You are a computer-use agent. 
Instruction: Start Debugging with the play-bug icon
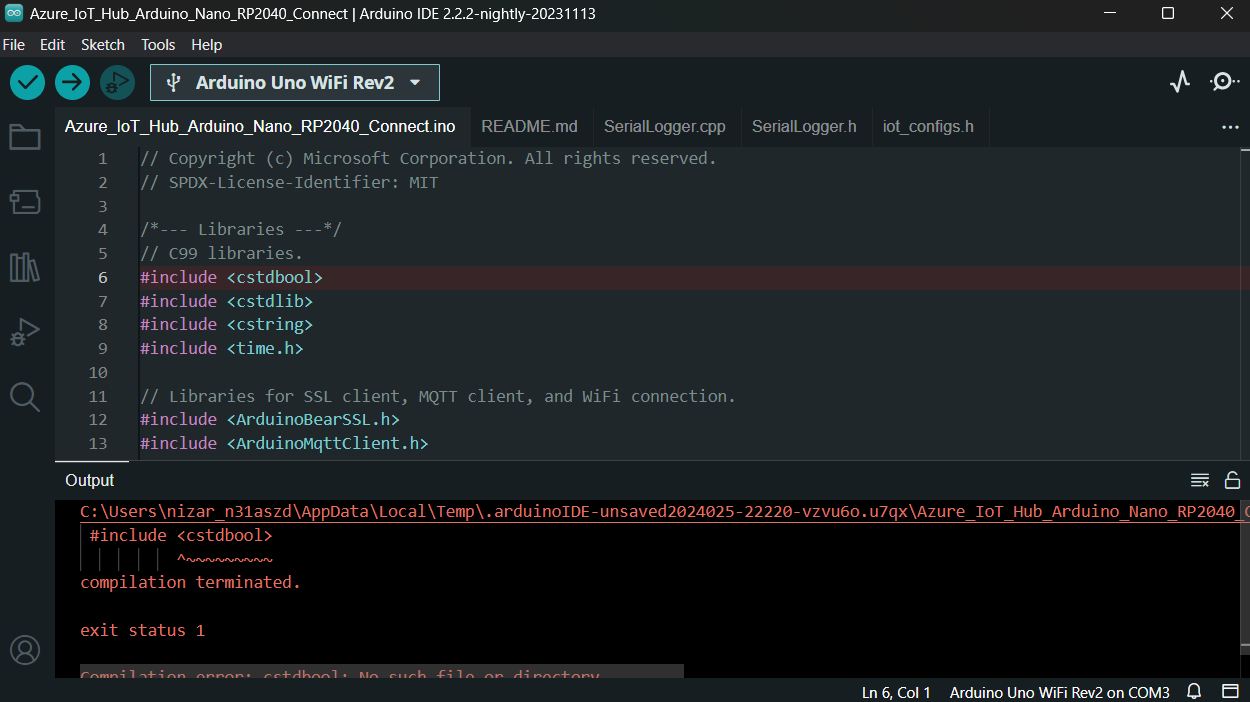[x=117, y=82]
